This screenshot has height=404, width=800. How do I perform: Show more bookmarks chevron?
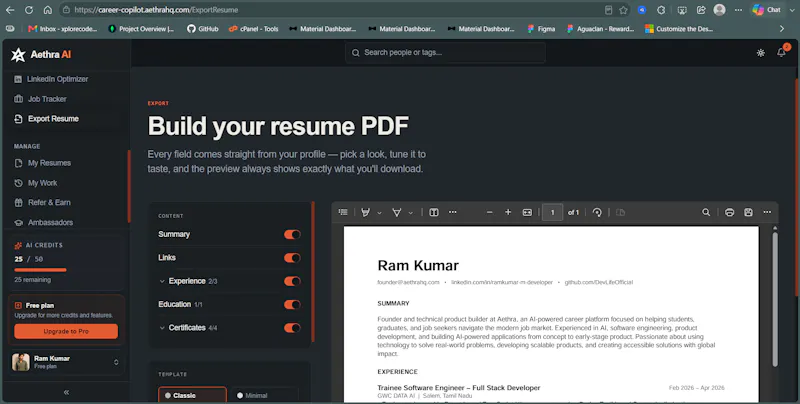[782, 29]
